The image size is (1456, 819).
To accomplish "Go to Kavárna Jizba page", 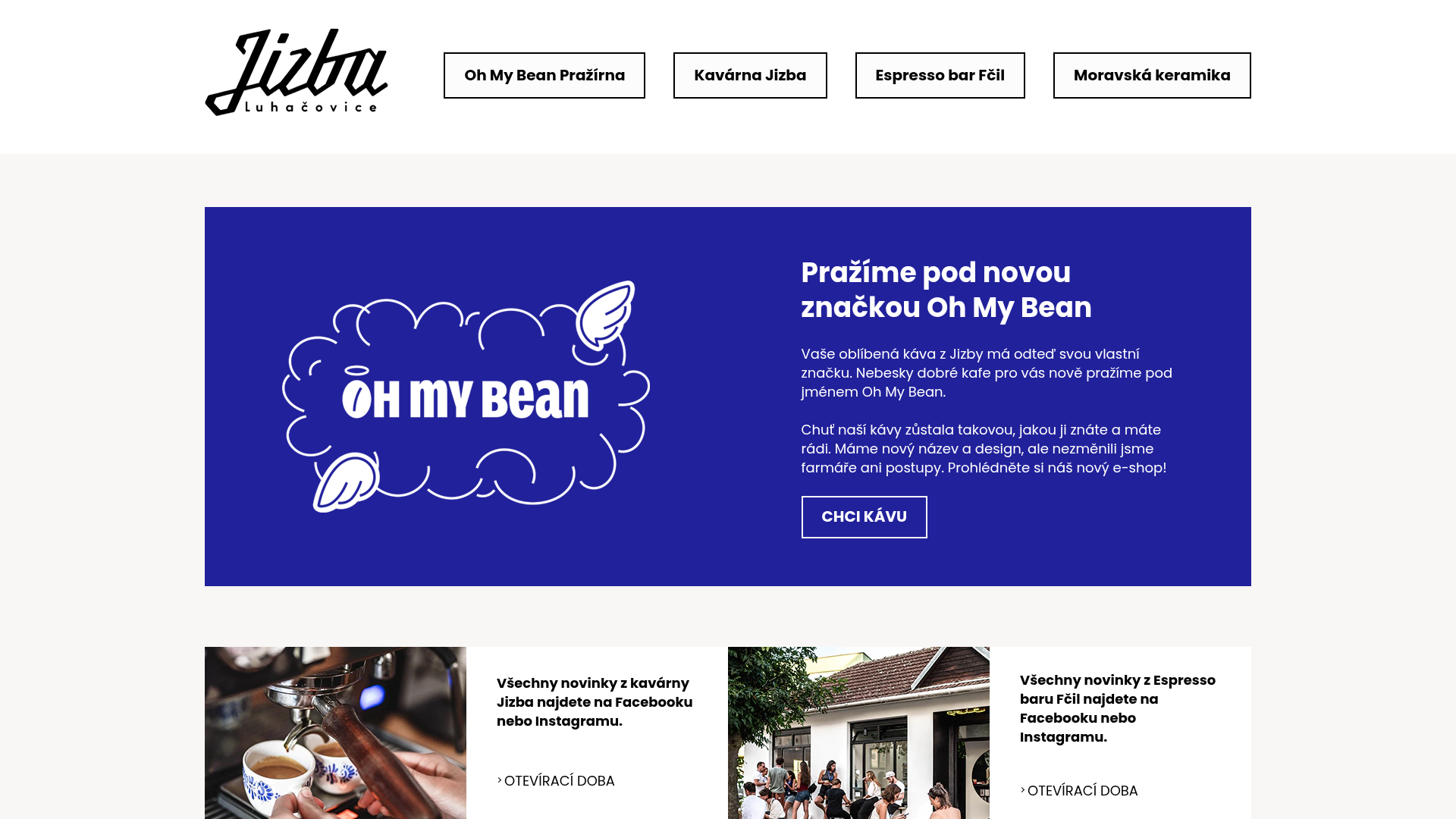I will point(750,75).
